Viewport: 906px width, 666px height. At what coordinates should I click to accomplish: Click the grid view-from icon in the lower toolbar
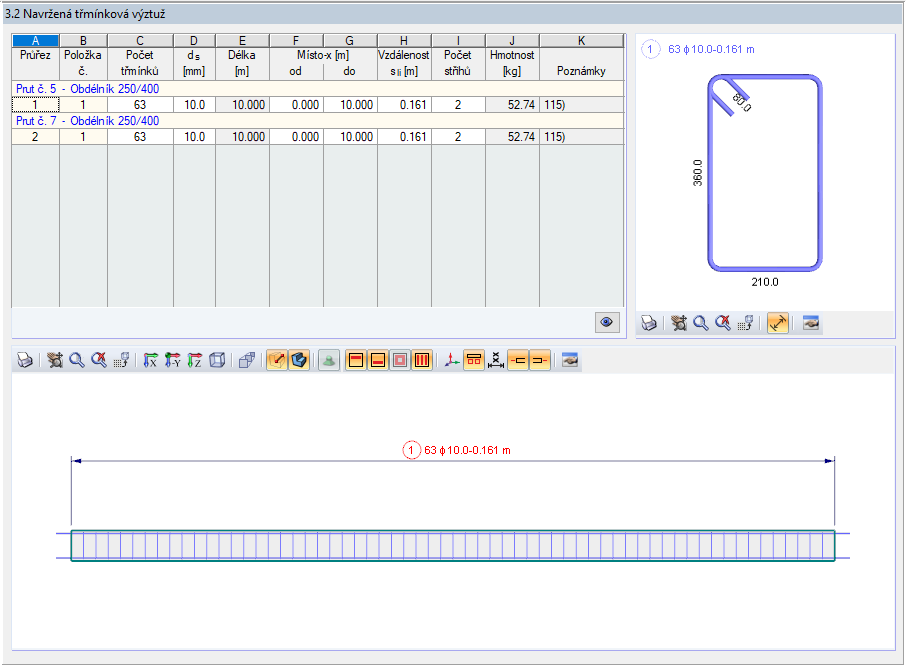(x=121, y=360)
